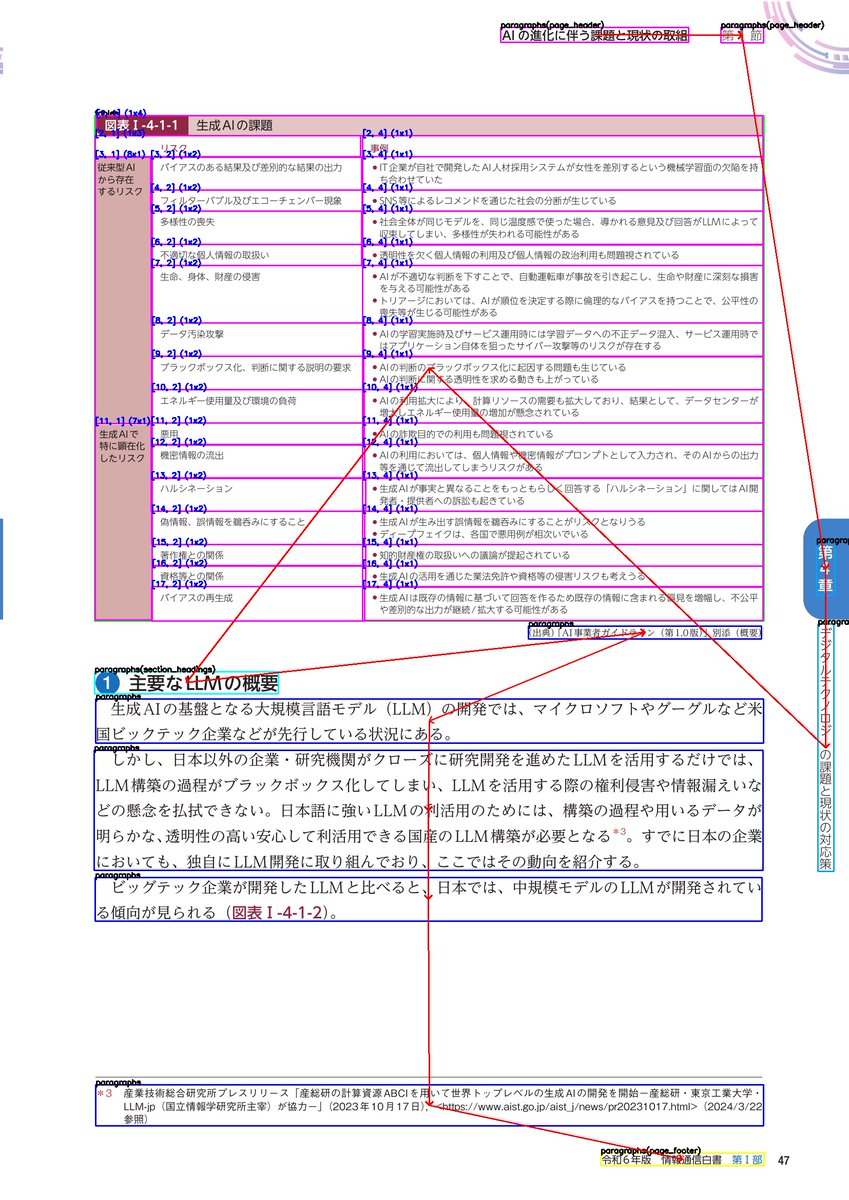Click the 悪用 risk cell
The height and width of the screenshot is (1200, 849).
(256, 434)
